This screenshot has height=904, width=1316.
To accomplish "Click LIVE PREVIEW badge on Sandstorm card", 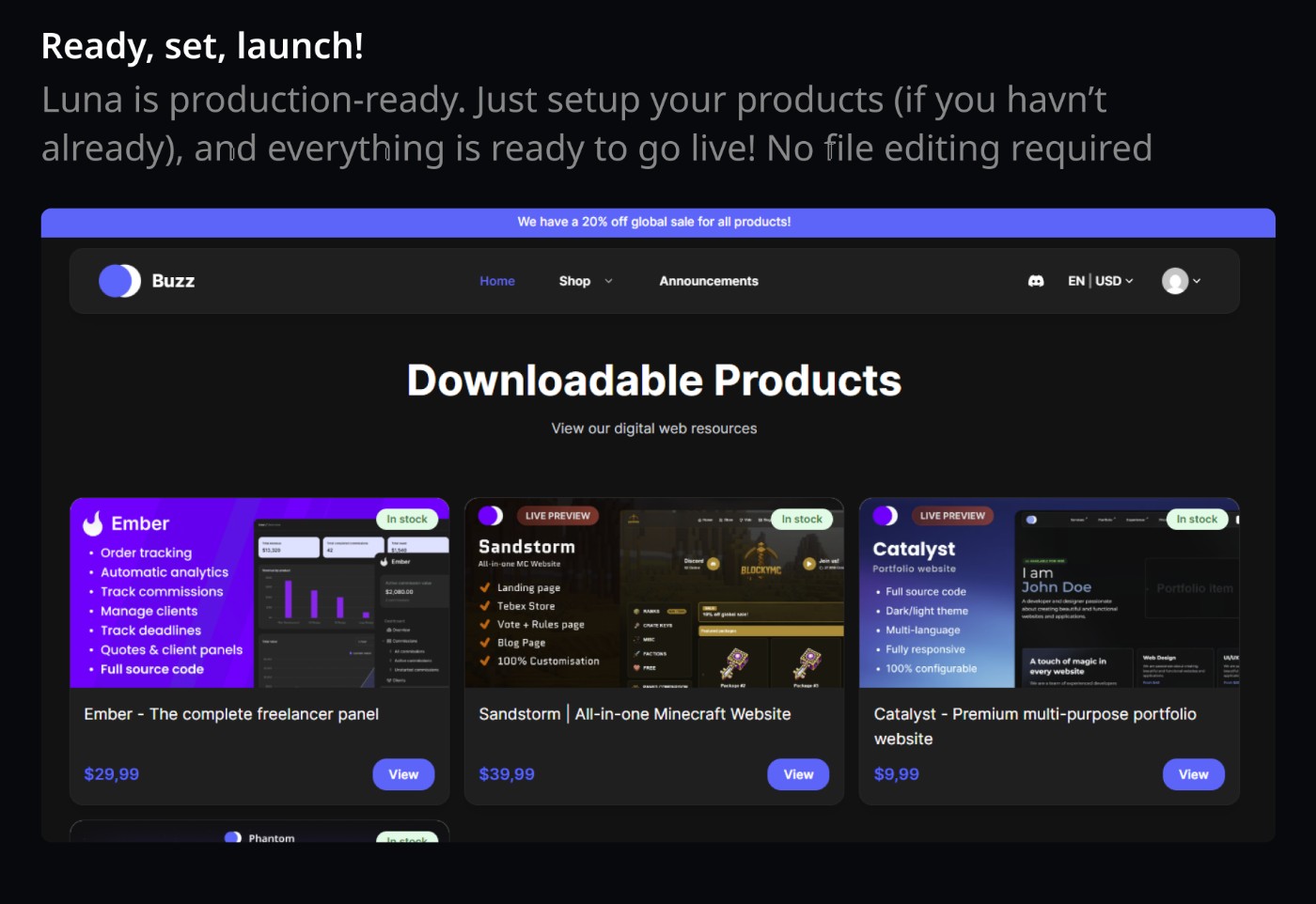I will click(x=557, y=516).
